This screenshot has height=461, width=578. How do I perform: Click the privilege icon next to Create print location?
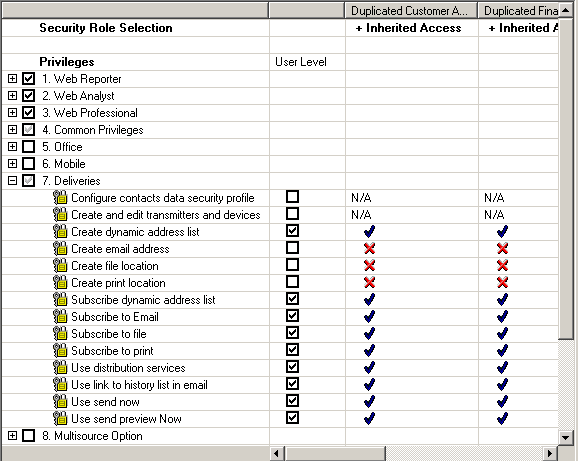[x=60, y=282]
